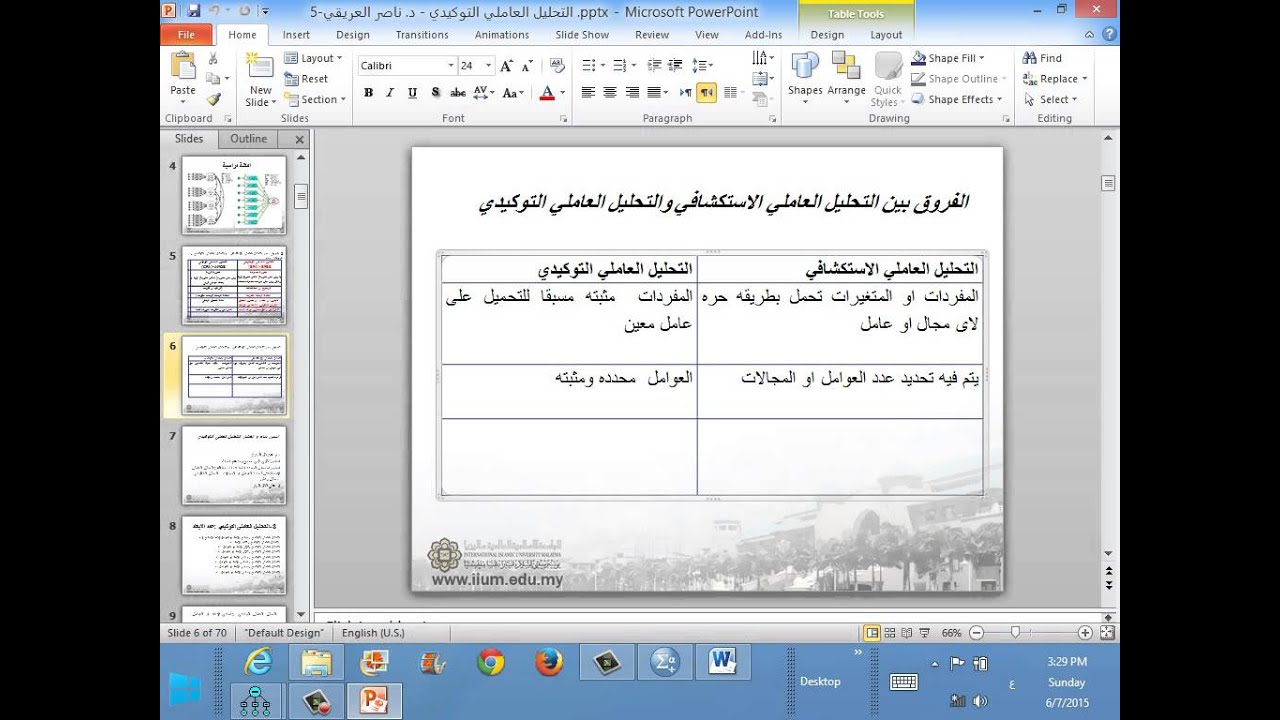Viewport: 1280px width, 720px height.
Task: Open character spacing options
Action: click(484, 92)
